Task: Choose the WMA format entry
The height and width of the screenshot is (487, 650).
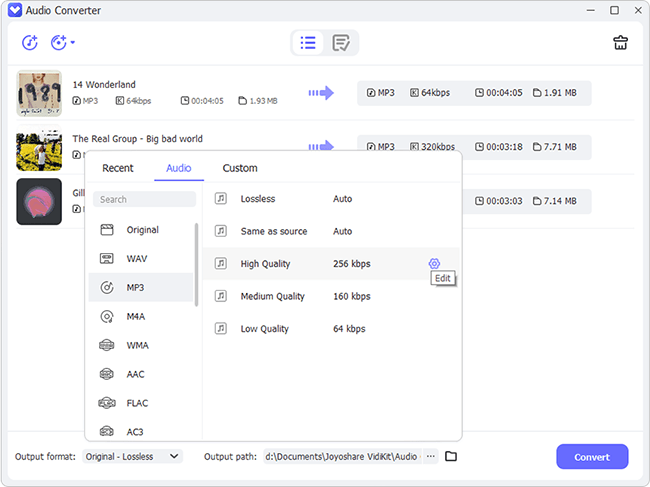Action: (141, 345)
